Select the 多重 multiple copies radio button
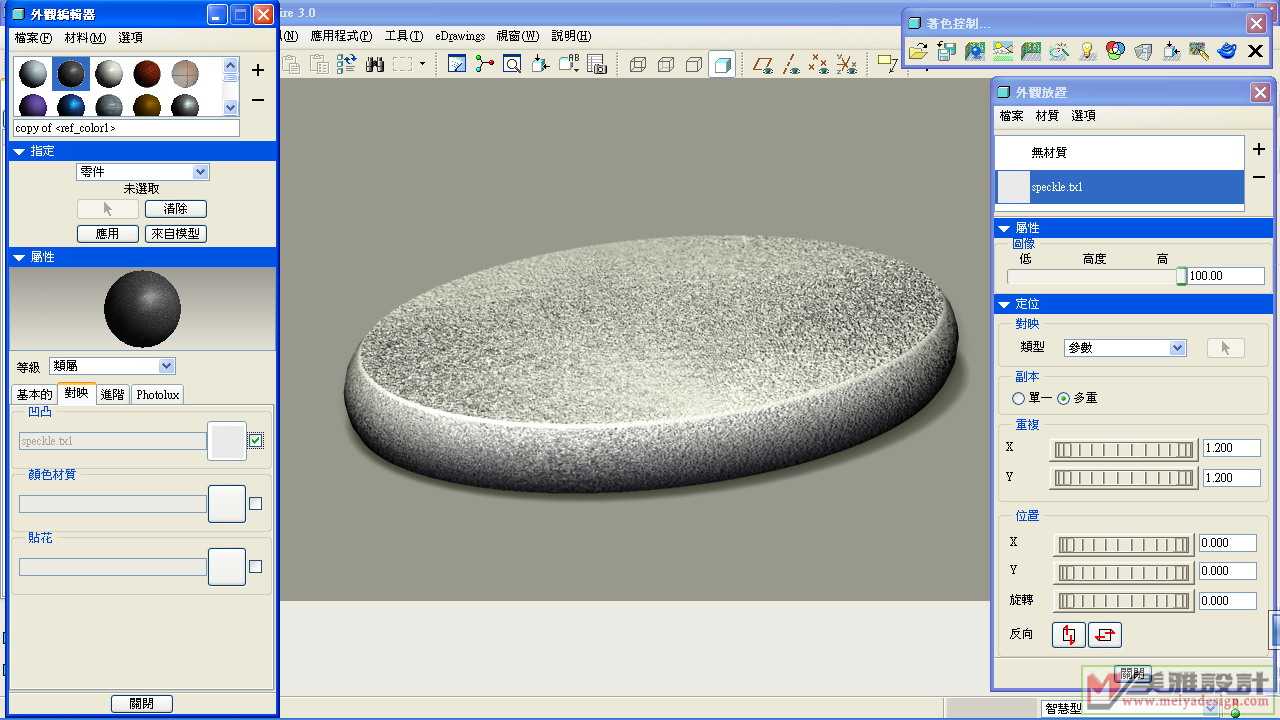The width and height of the screenshot is (1280, 720). pos(1063,398)
